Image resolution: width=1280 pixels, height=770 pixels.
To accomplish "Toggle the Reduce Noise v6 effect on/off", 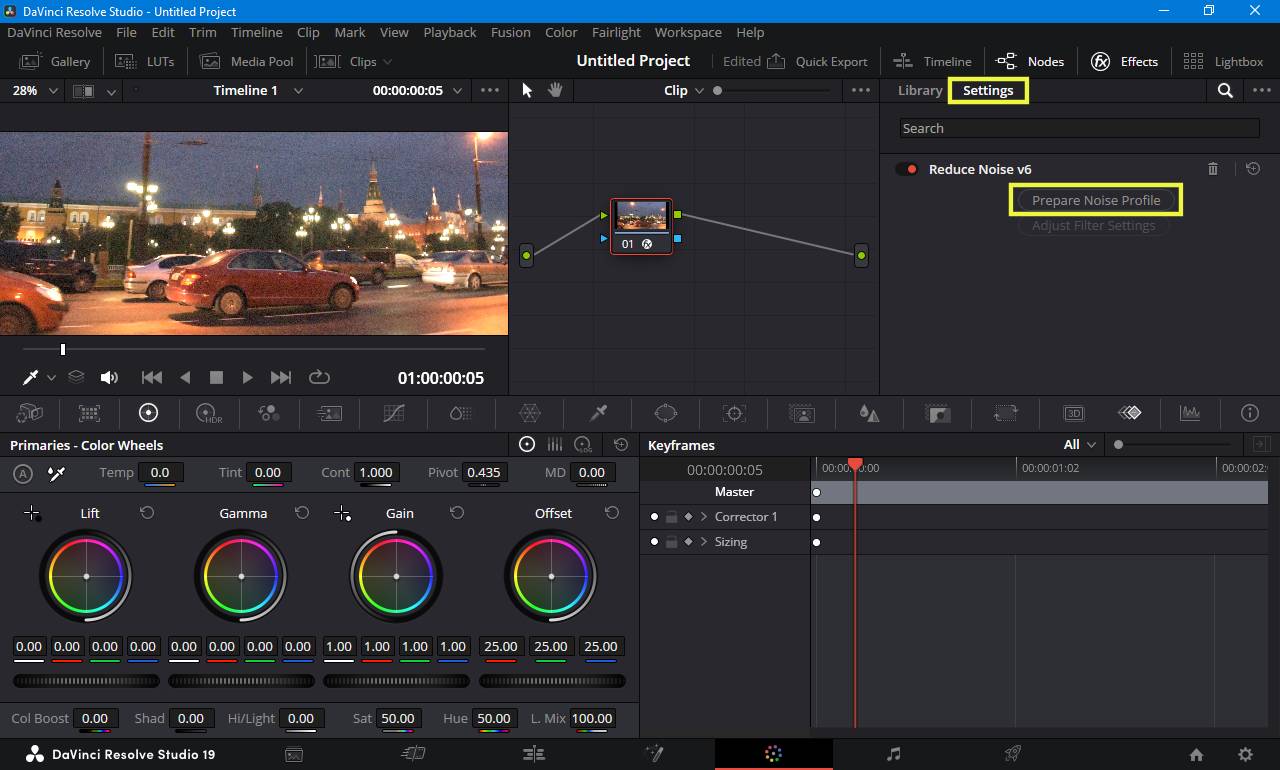I will point(907,169).
